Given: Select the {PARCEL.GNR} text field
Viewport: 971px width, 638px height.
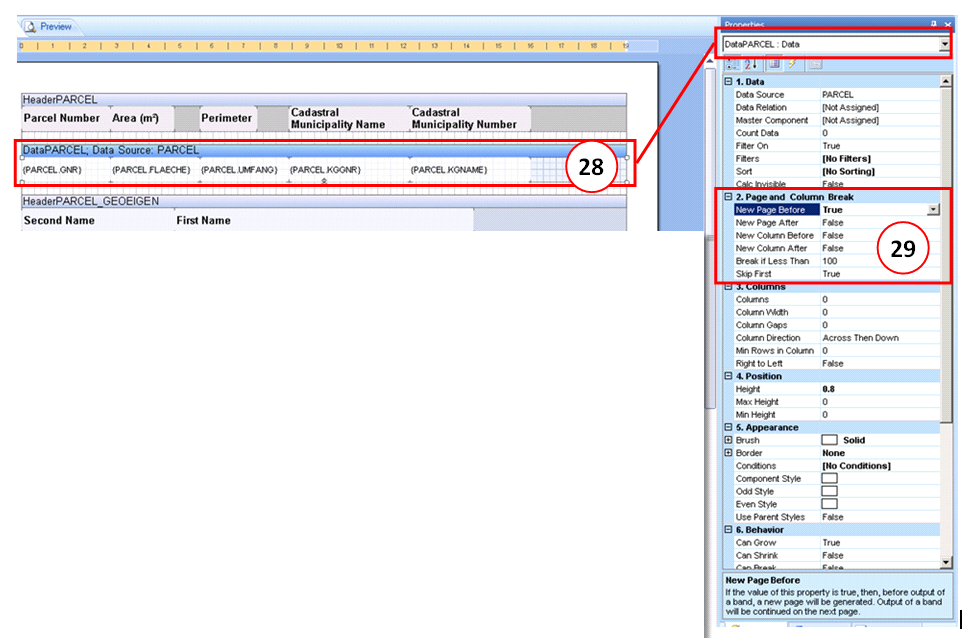Looking at the screenshot, I should pos(51,170).
